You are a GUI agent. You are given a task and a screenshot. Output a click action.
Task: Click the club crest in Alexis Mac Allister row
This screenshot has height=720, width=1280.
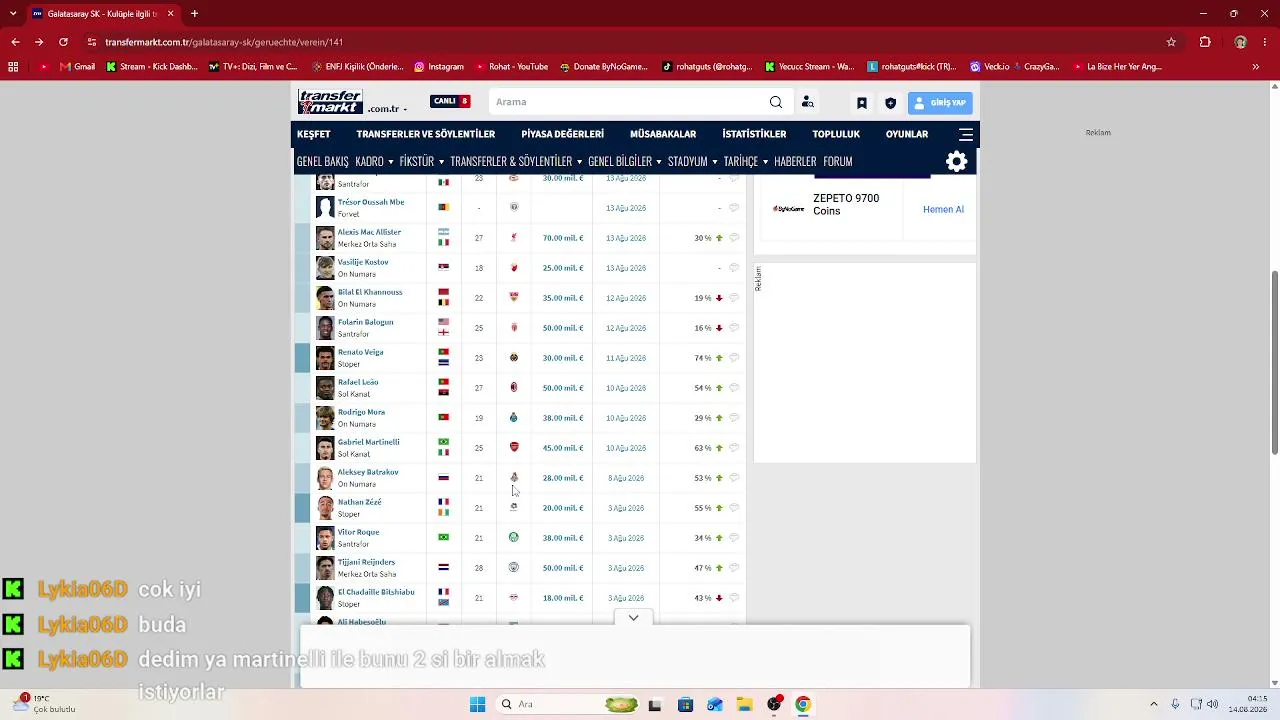click(x=514, y=238)
